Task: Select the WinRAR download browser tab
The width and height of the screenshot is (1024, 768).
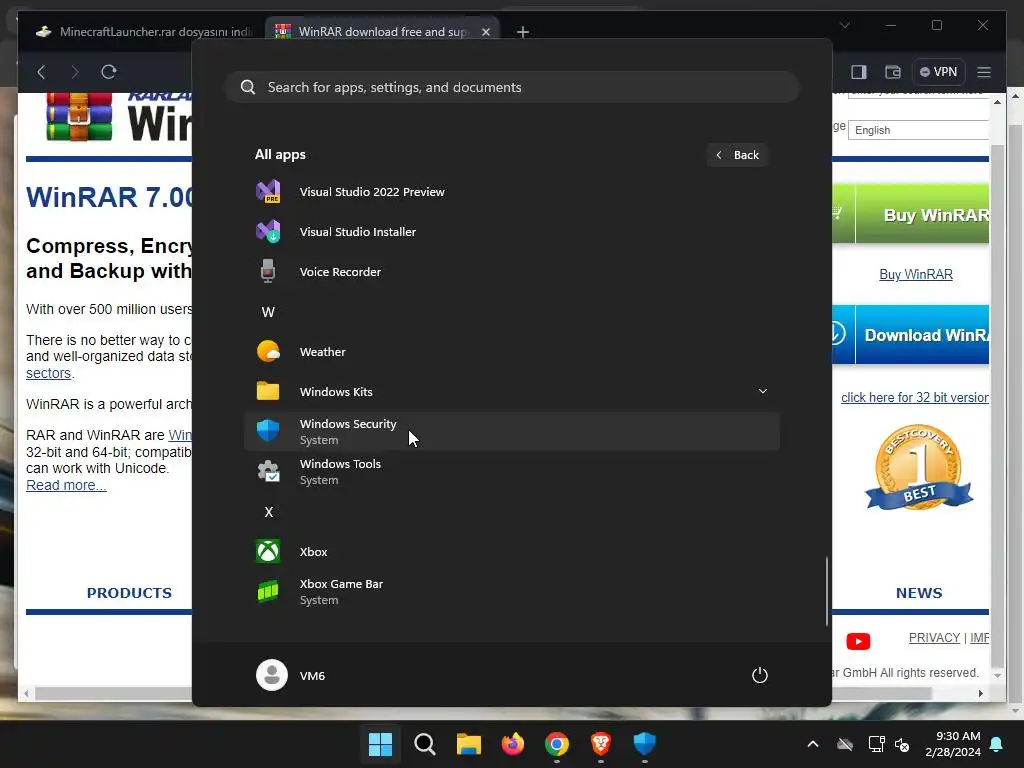Action: 382,31
